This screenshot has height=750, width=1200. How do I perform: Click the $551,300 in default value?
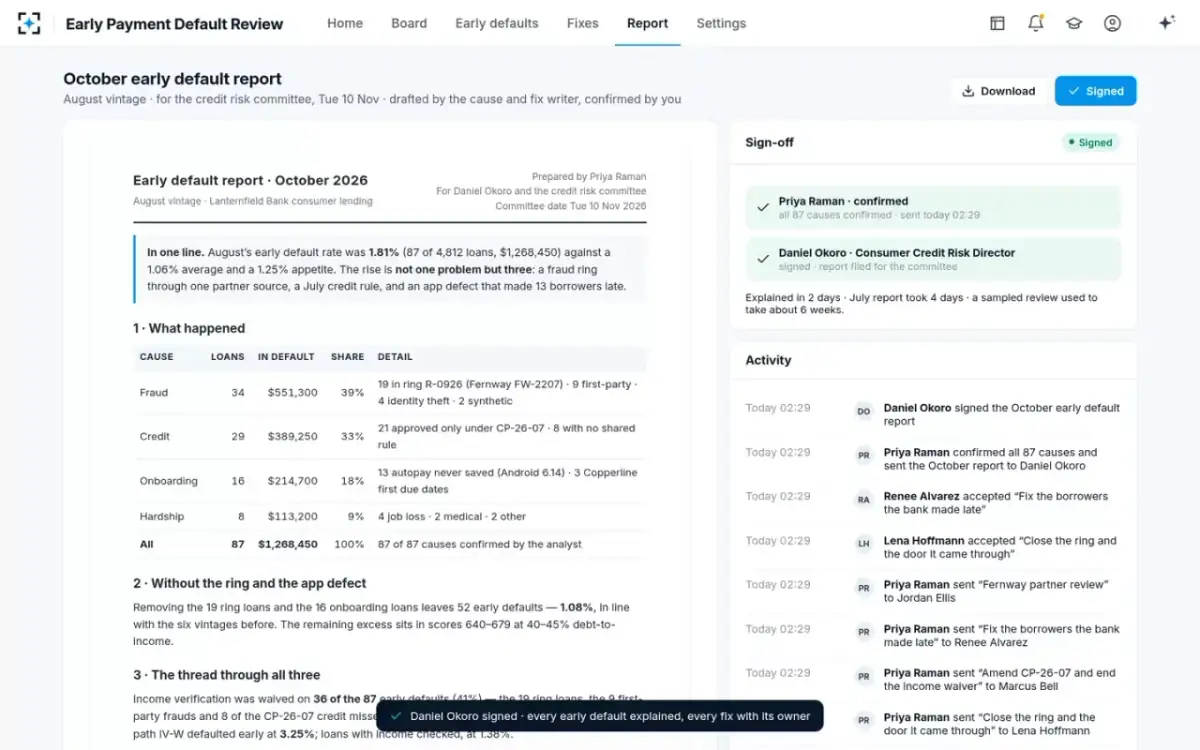click(x=293, y=393)
